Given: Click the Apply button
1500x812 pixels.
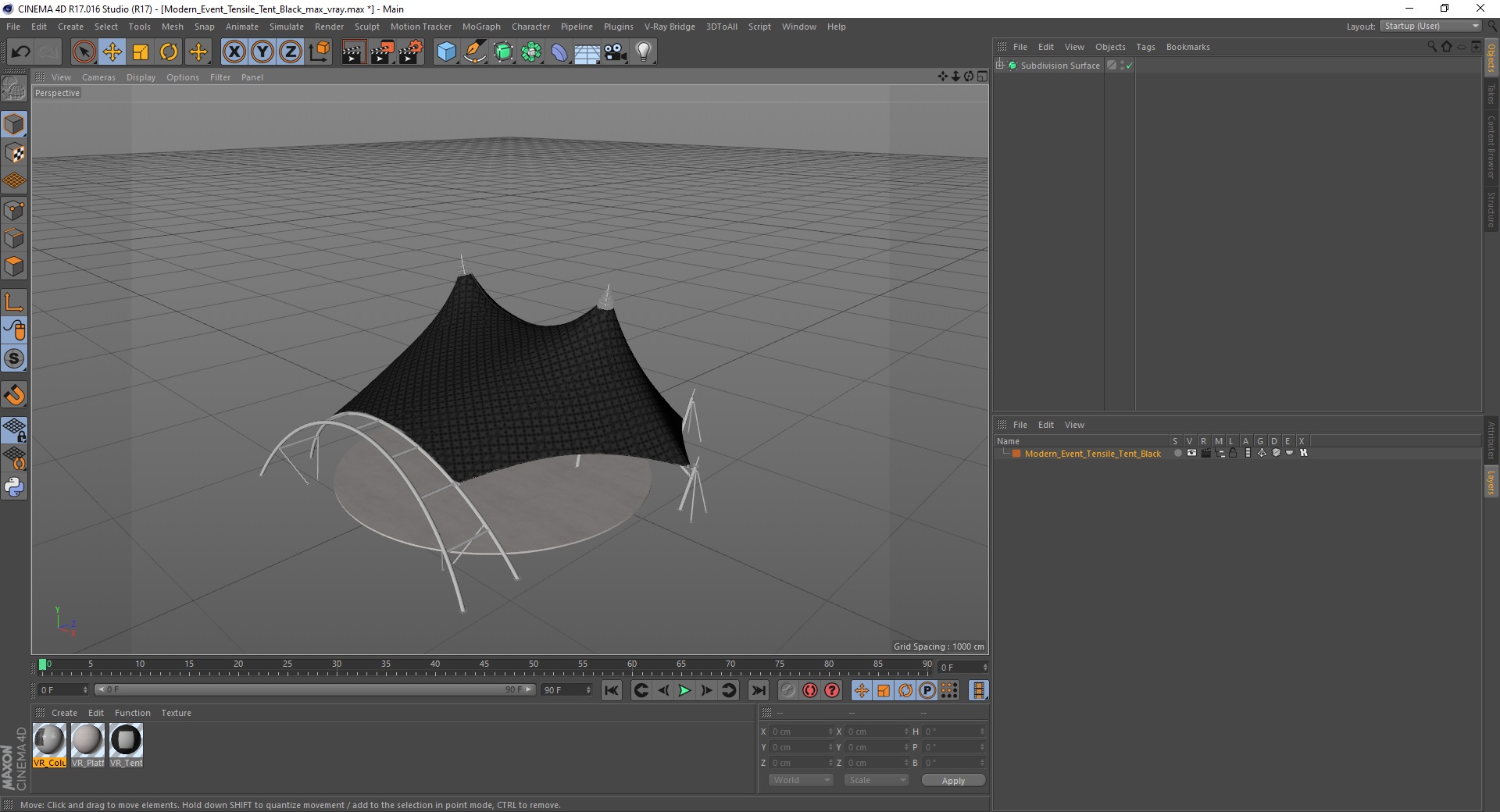Looking at the screenshot, I should pos(953,781).
